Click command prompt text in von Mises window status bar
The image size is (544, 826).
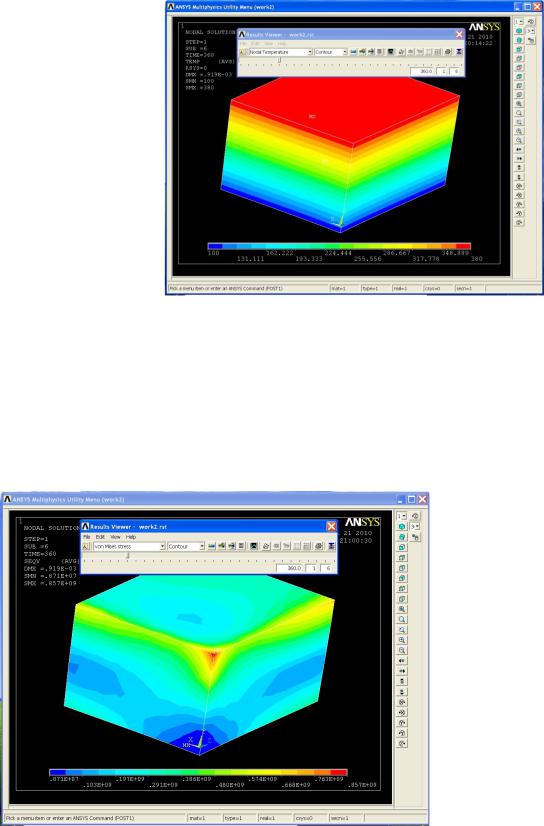[70, 818]
